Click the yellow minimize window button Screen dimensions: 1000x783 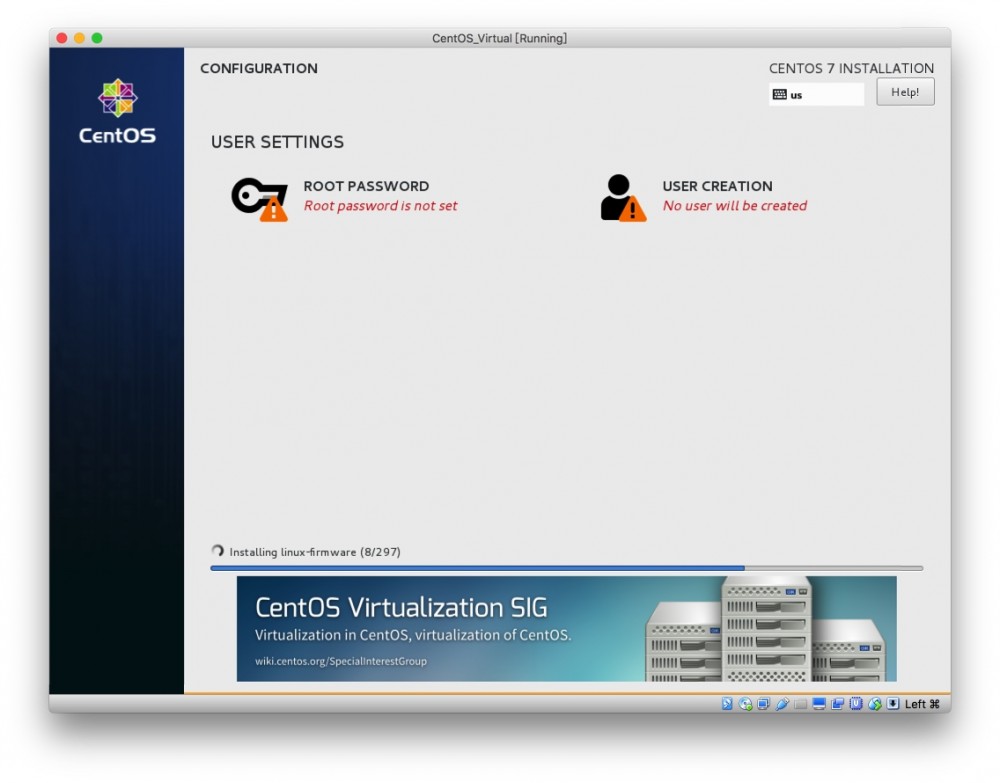click(x=79, y=38)
